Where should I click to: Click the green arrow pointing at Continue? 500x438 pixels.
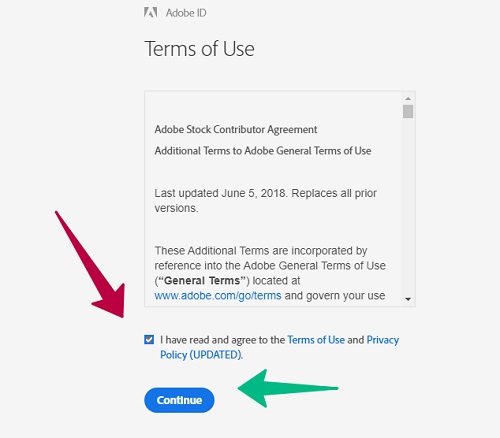tap(288, 388)
